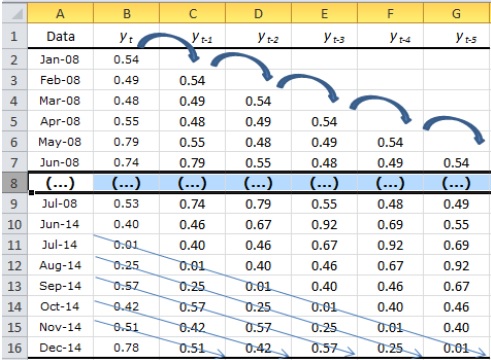This screenshot has width=491, height=360.
Task: Select cell E5 with value 0.54
Action: click(x=324, y=121)
